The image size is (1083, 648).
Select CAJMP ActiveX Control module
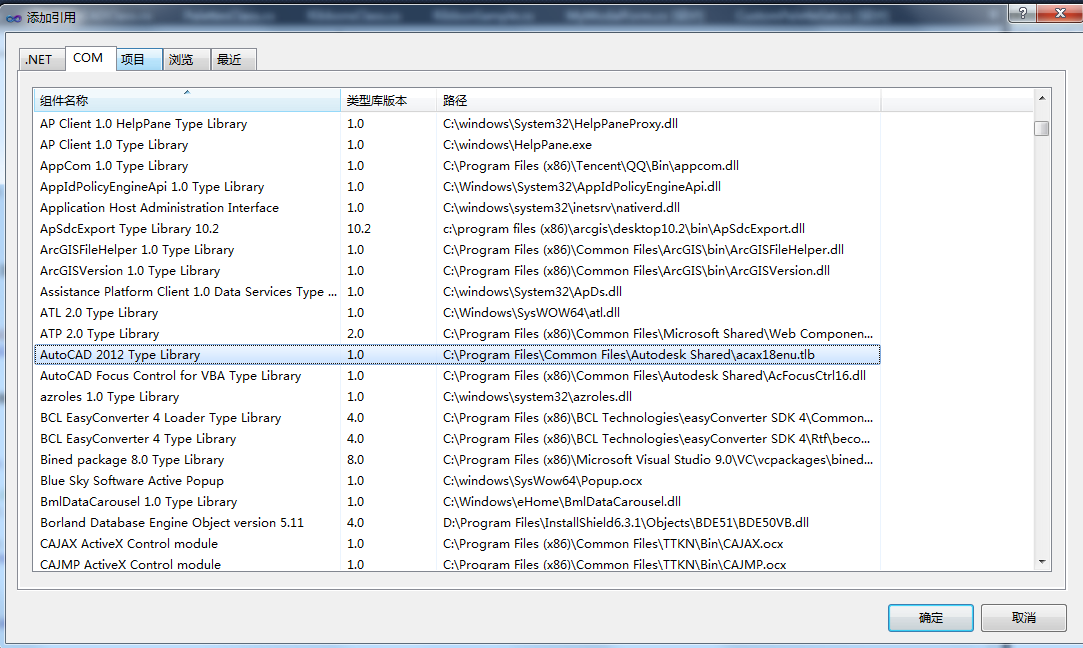coord(457,563)
